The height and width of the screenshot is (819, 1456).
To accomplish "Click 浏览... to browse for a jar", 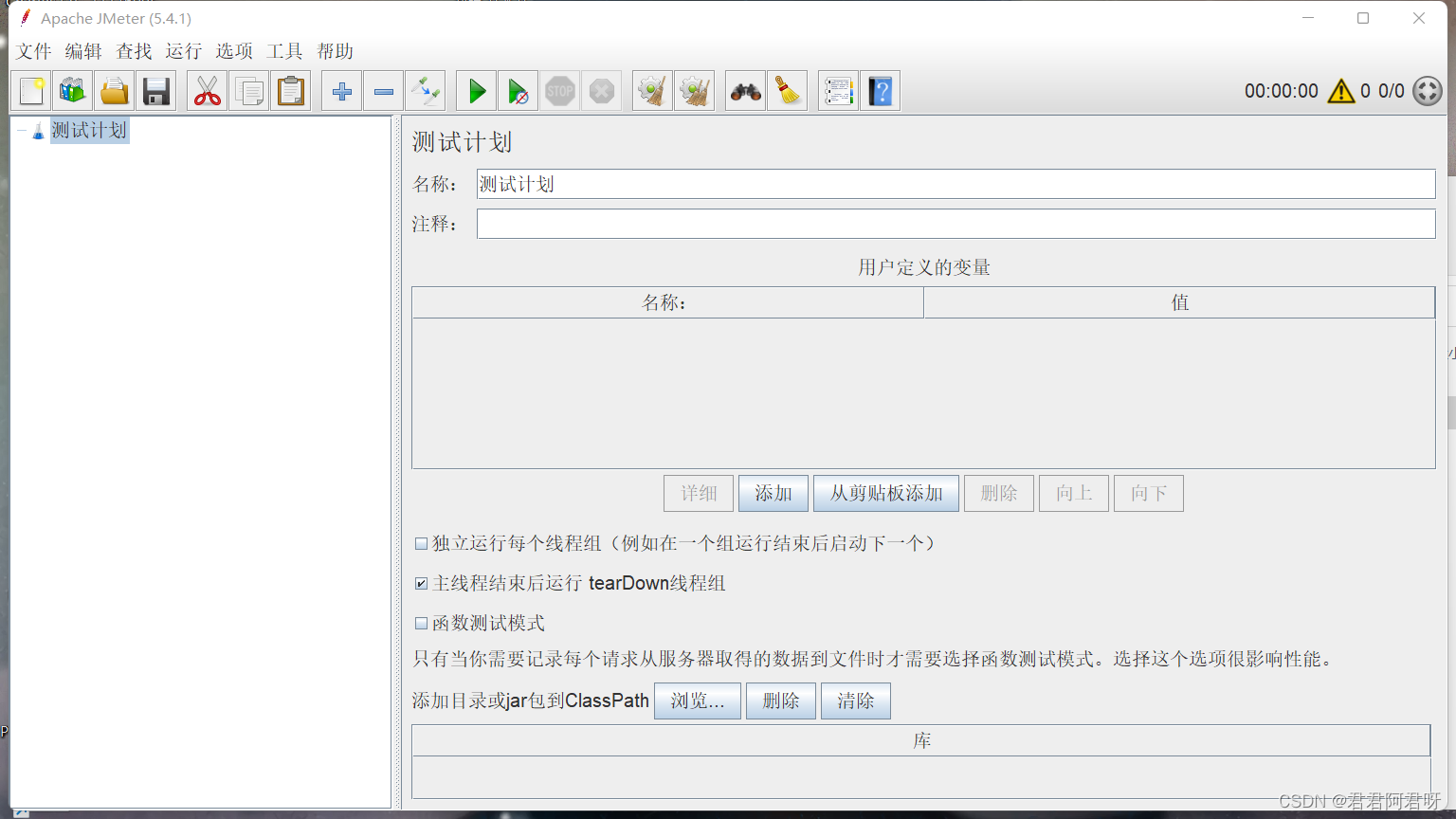I will tap(698, 701).
